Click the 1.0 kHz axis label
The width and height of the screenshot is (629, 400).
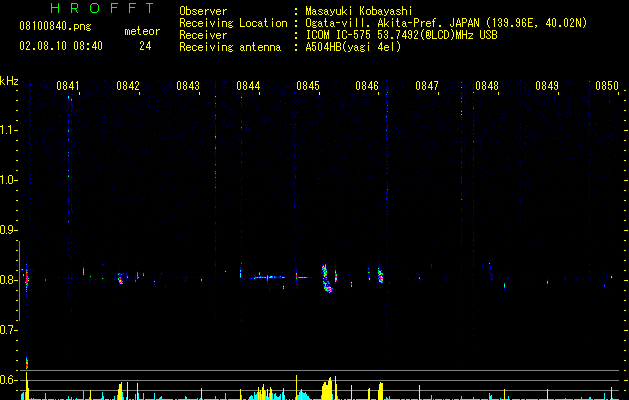pos(8,180)
